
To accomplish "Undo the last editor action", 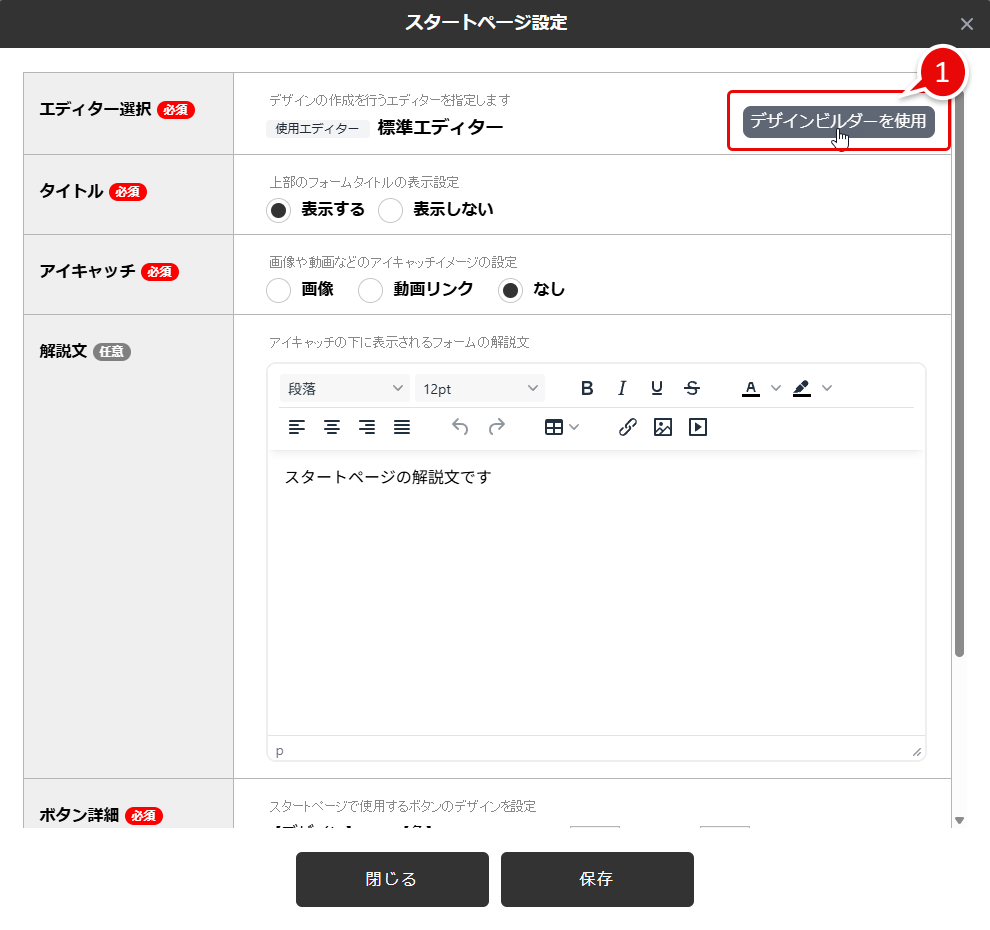I will (x=460, y=427).
